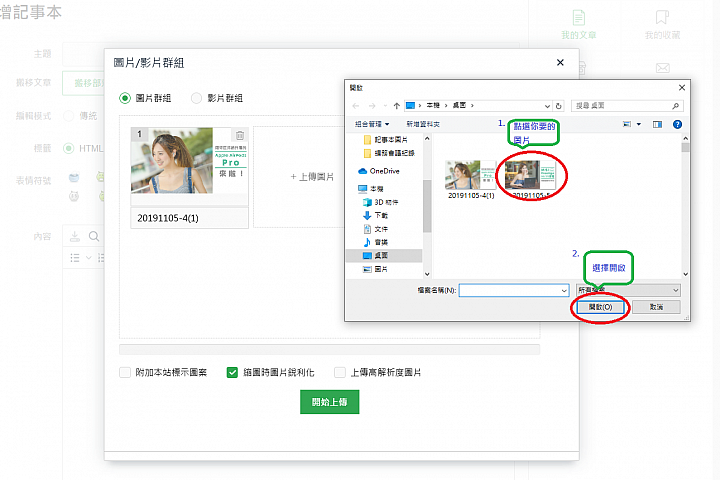Expand 本機 breadcrumb chevron in address bar
Image resolution: width=720 pixels, height=480 pixels.
(x=445, y=106)
